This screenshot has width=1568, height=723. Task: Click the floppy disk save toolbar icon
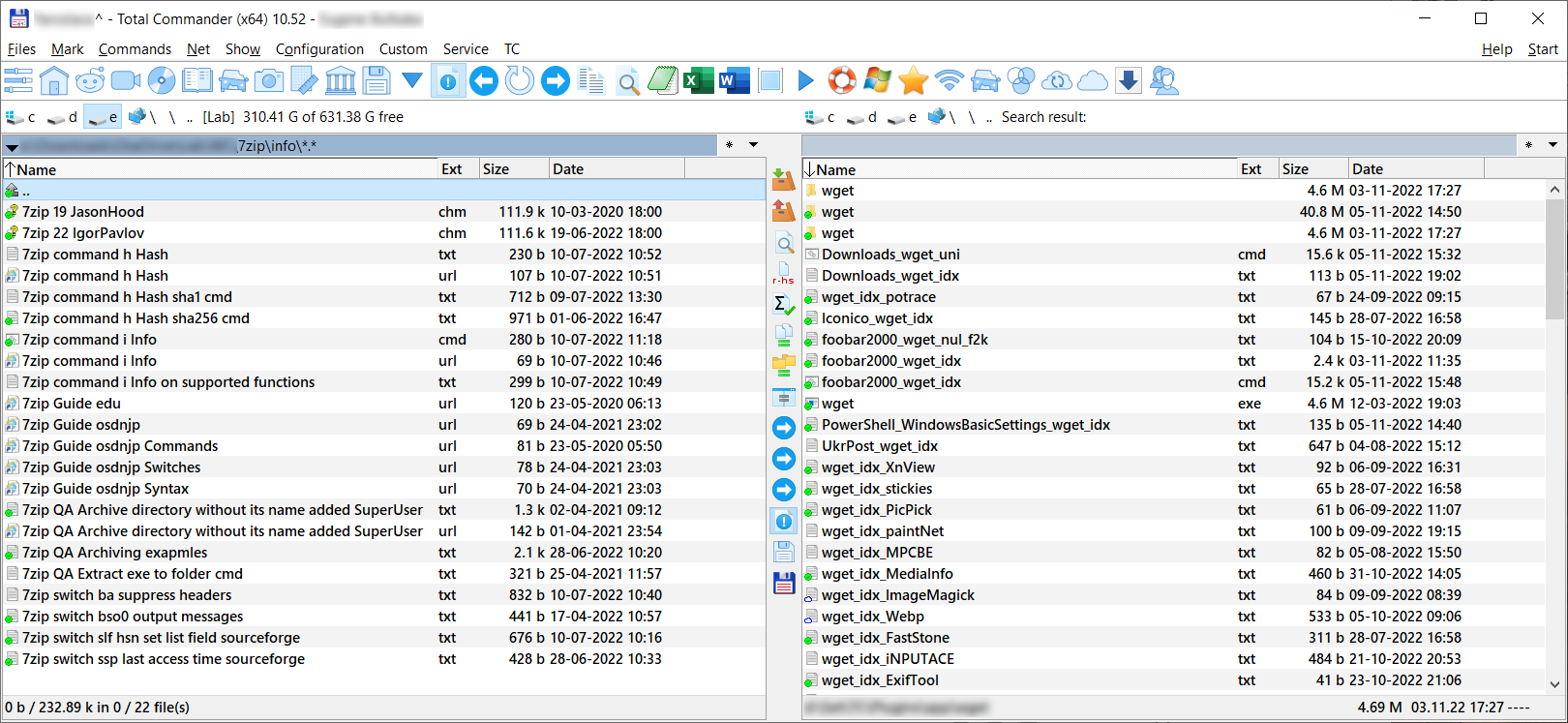(x=377, y=81)
